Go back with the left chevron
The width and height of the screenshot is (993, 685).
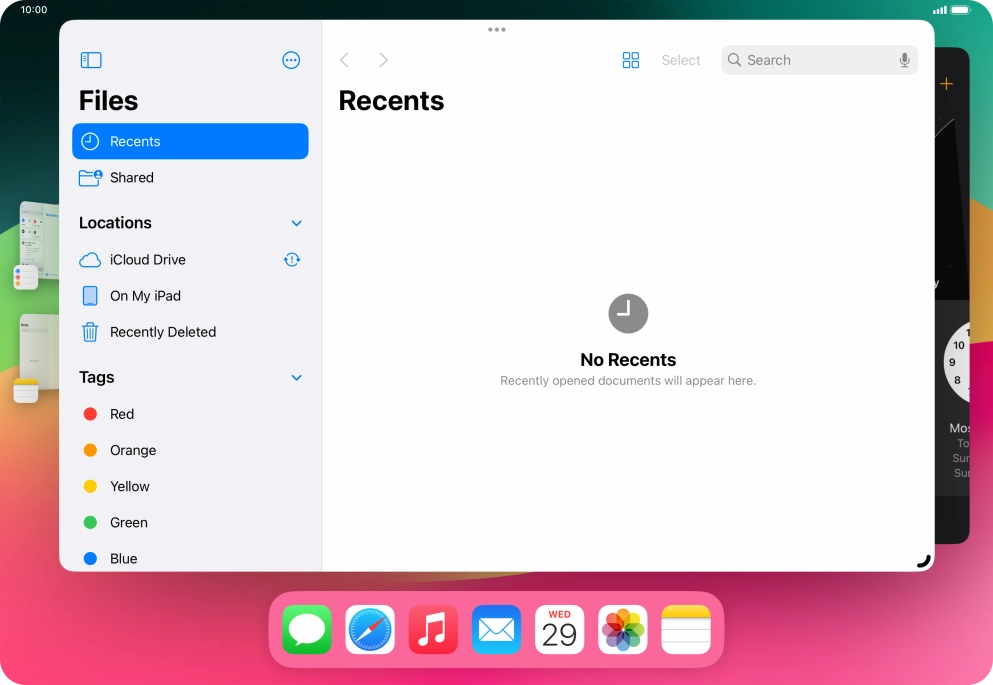(345, 60)
